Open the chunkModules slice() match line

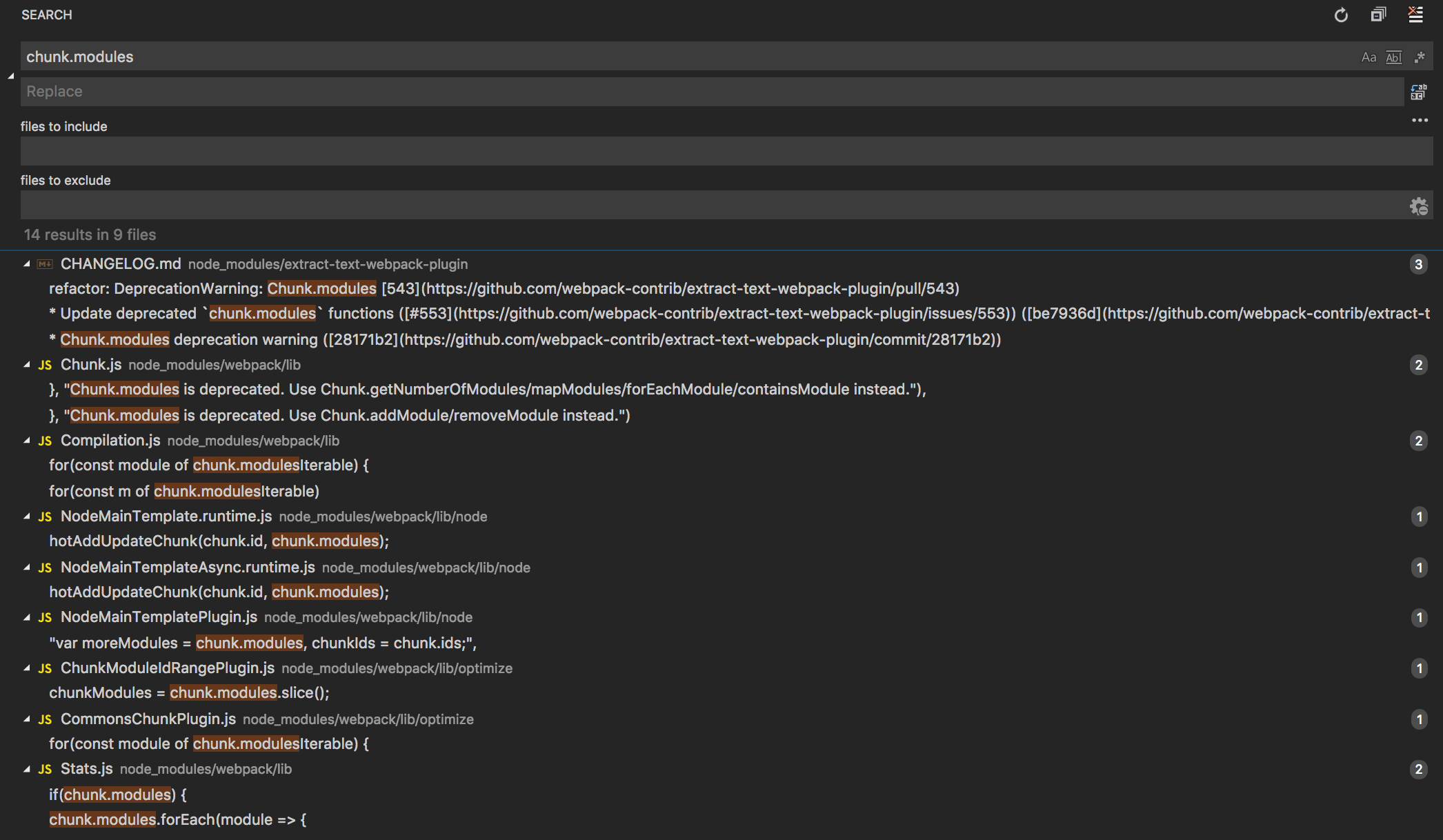(189, 693)
